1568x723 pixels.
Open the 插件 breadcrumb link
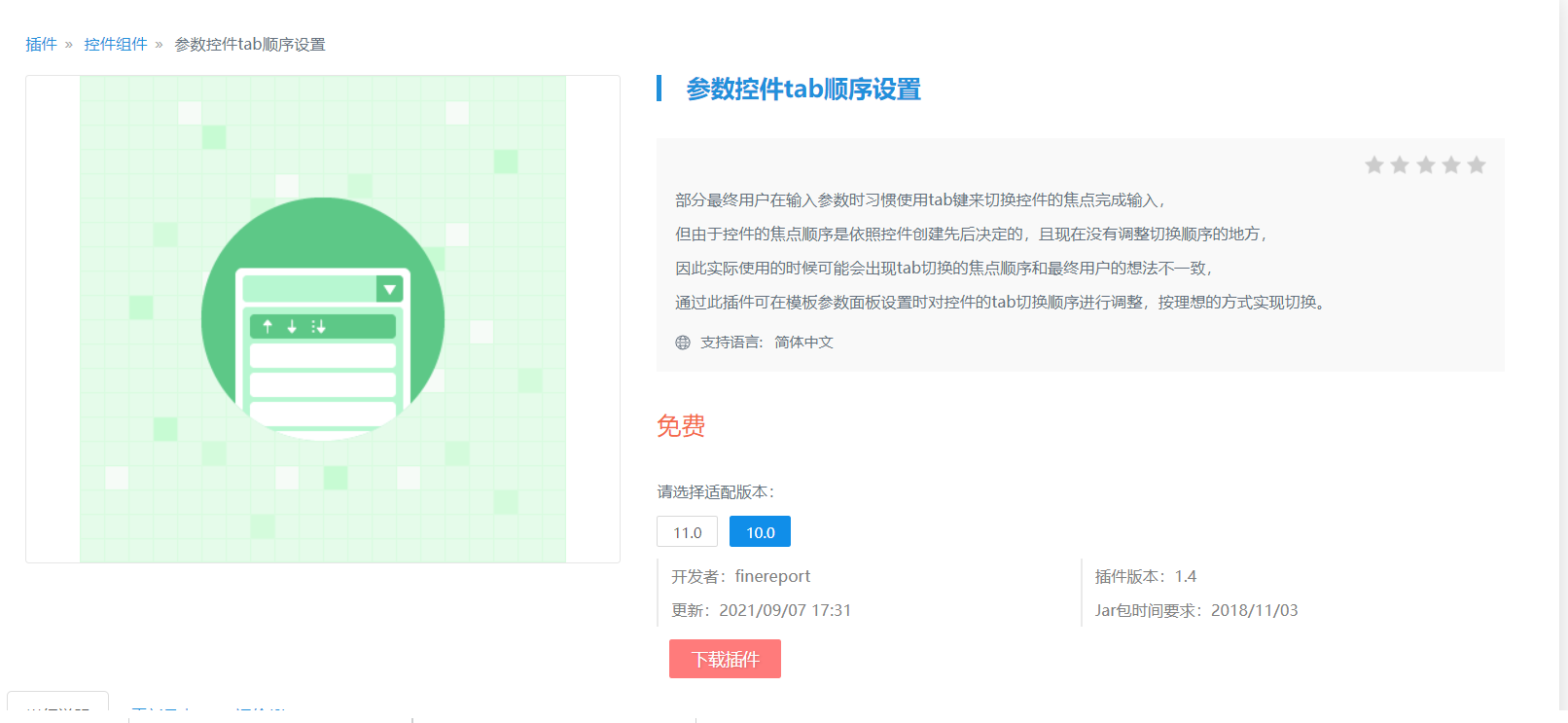pos(41,45)
